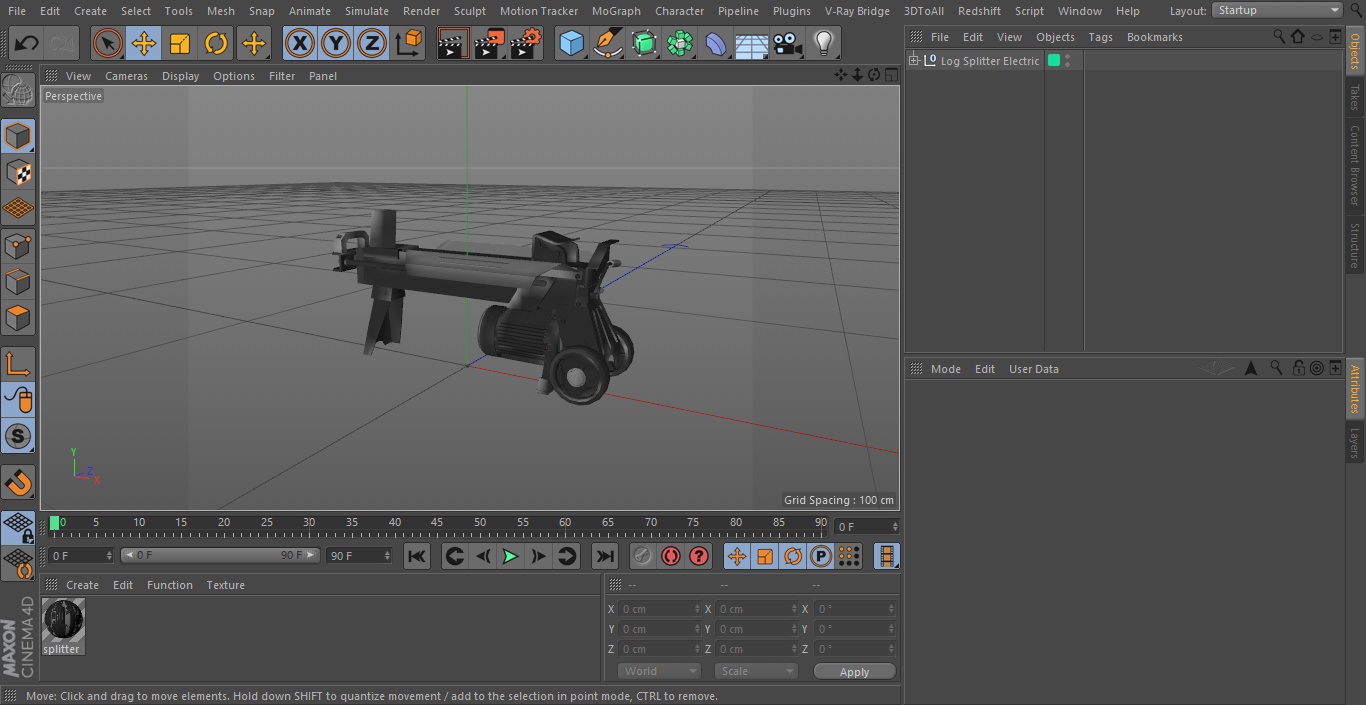Open material manager Texture menu

click(225, 585)
